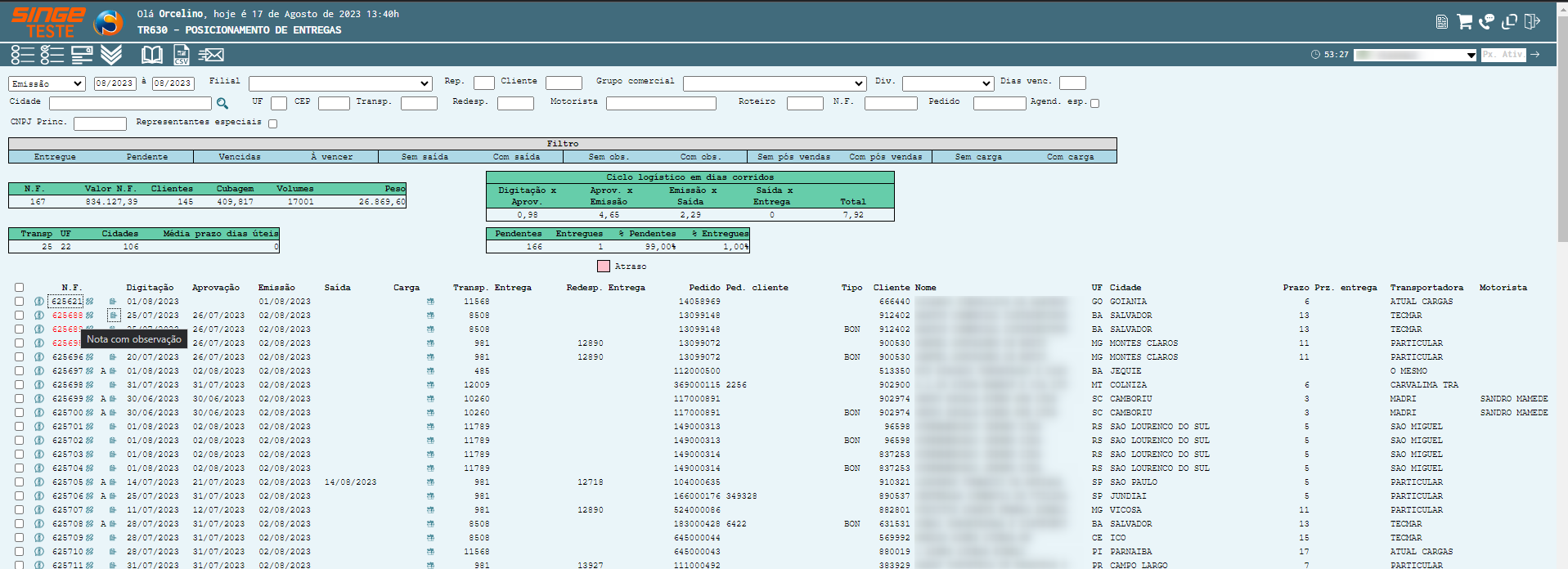Open the observation note icon for invoice 625698
The width and height of the screenshot is (1568, 569).
click(114, 385)
